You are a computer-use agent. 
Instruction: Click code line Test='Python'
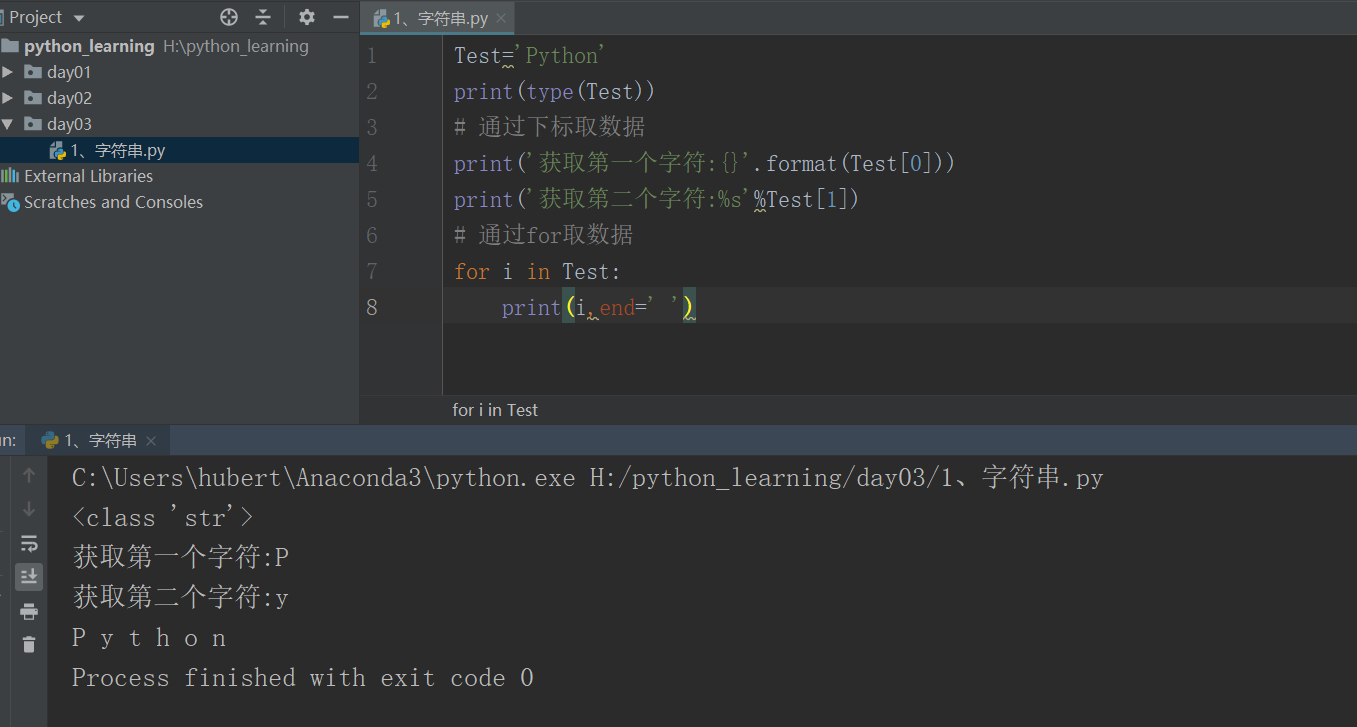pyautogui.click(x=530, y=56)
